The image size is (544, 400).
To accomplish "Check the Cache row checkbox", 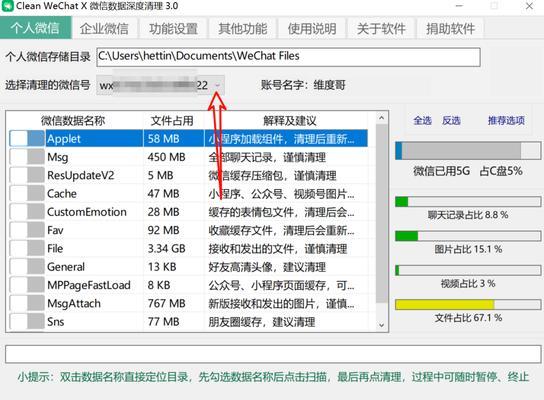I will (x=18, y=194).
